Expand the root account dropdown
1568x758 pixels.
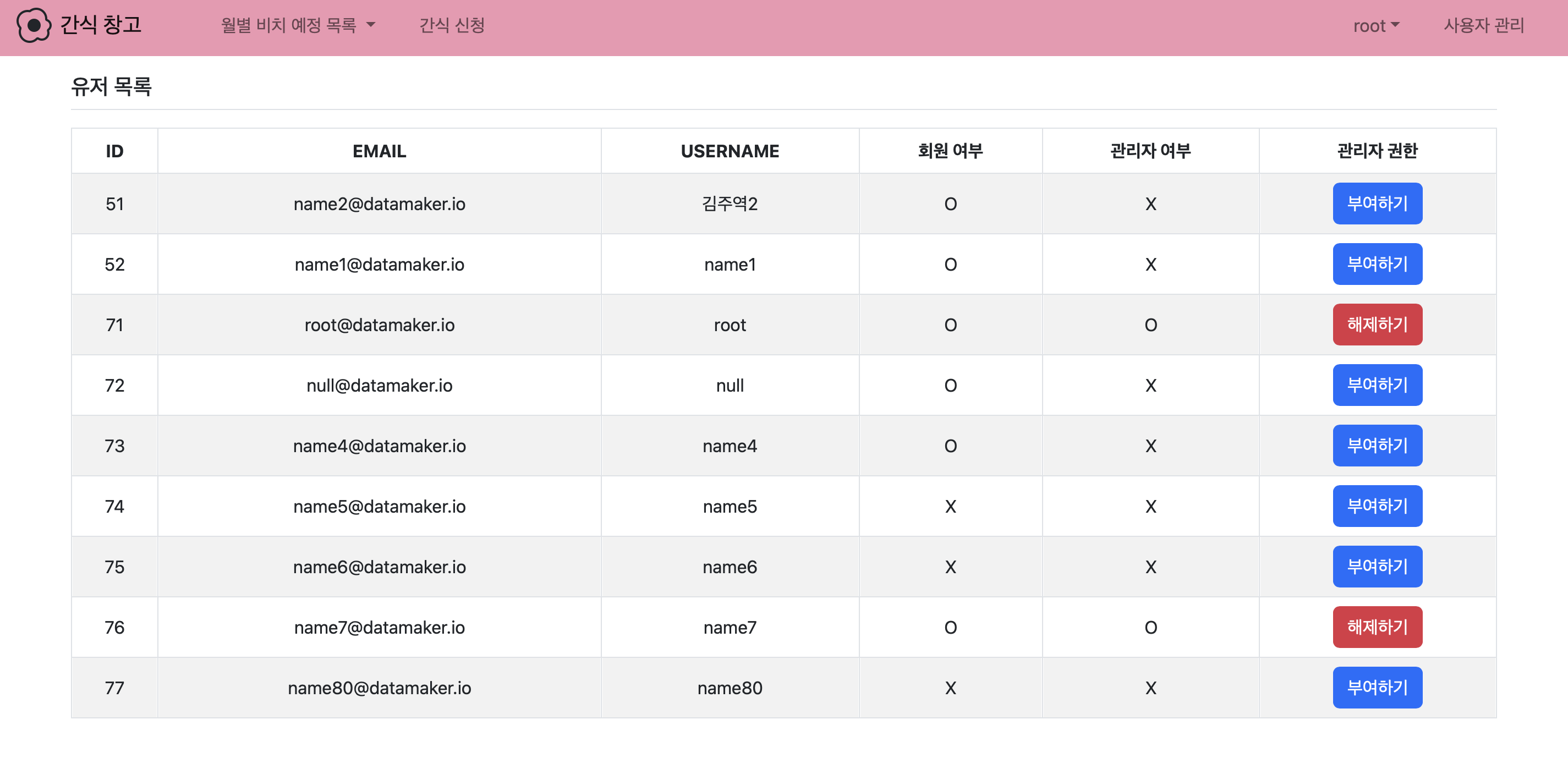click(1375, 25)
